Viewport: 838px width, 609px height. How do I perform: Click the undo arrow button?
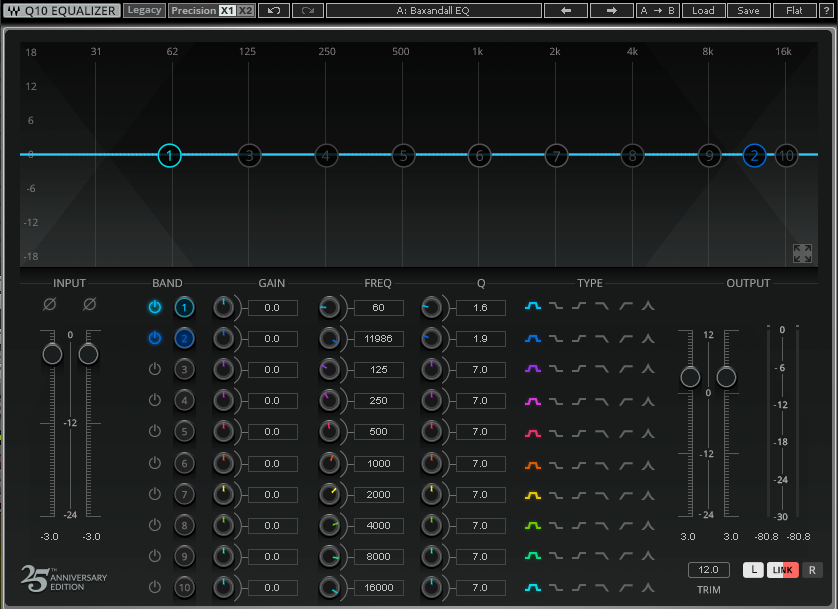(x=274, y=10)
